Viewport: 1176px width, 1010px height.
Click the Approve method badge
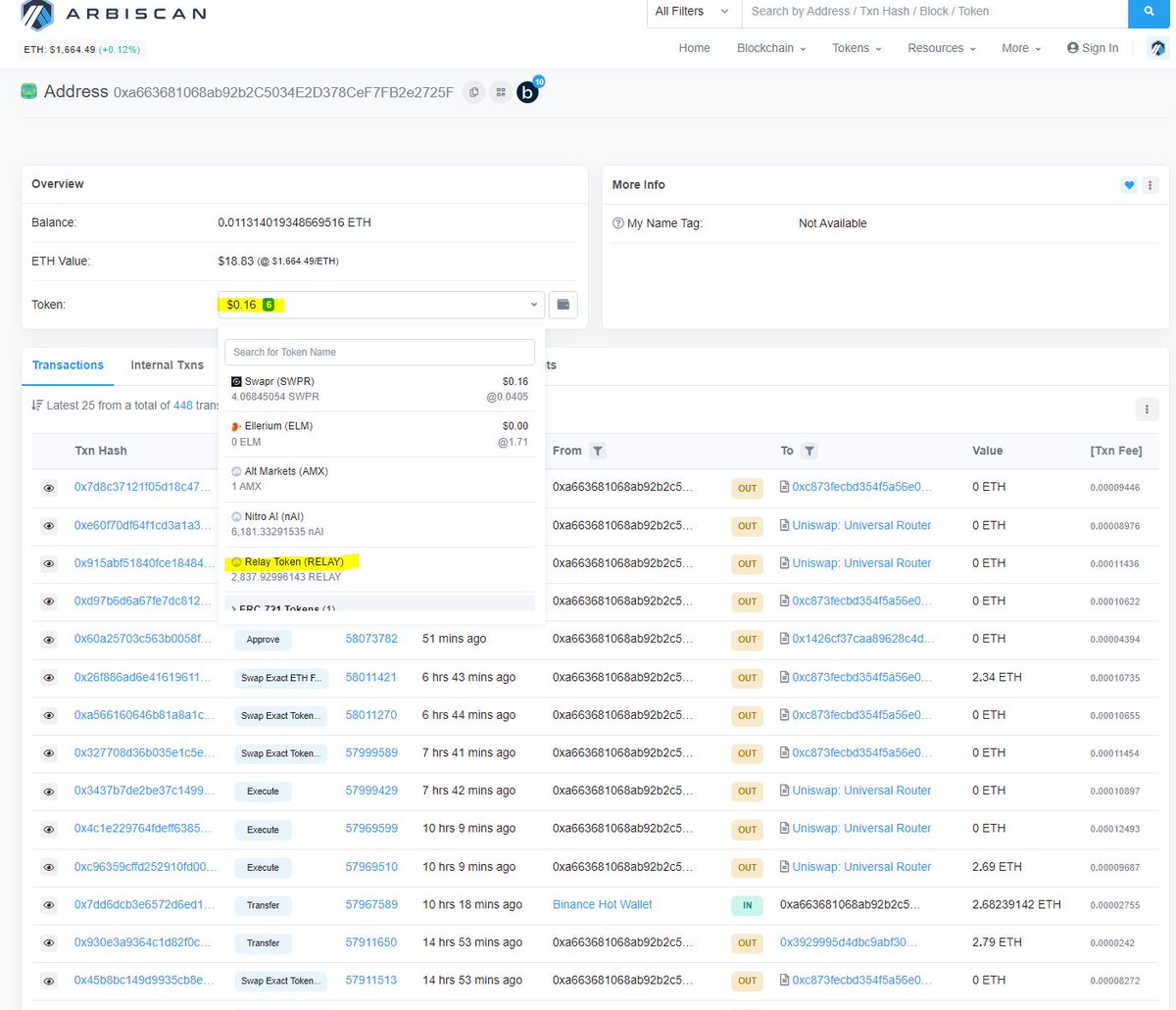(x=263, y=640)
